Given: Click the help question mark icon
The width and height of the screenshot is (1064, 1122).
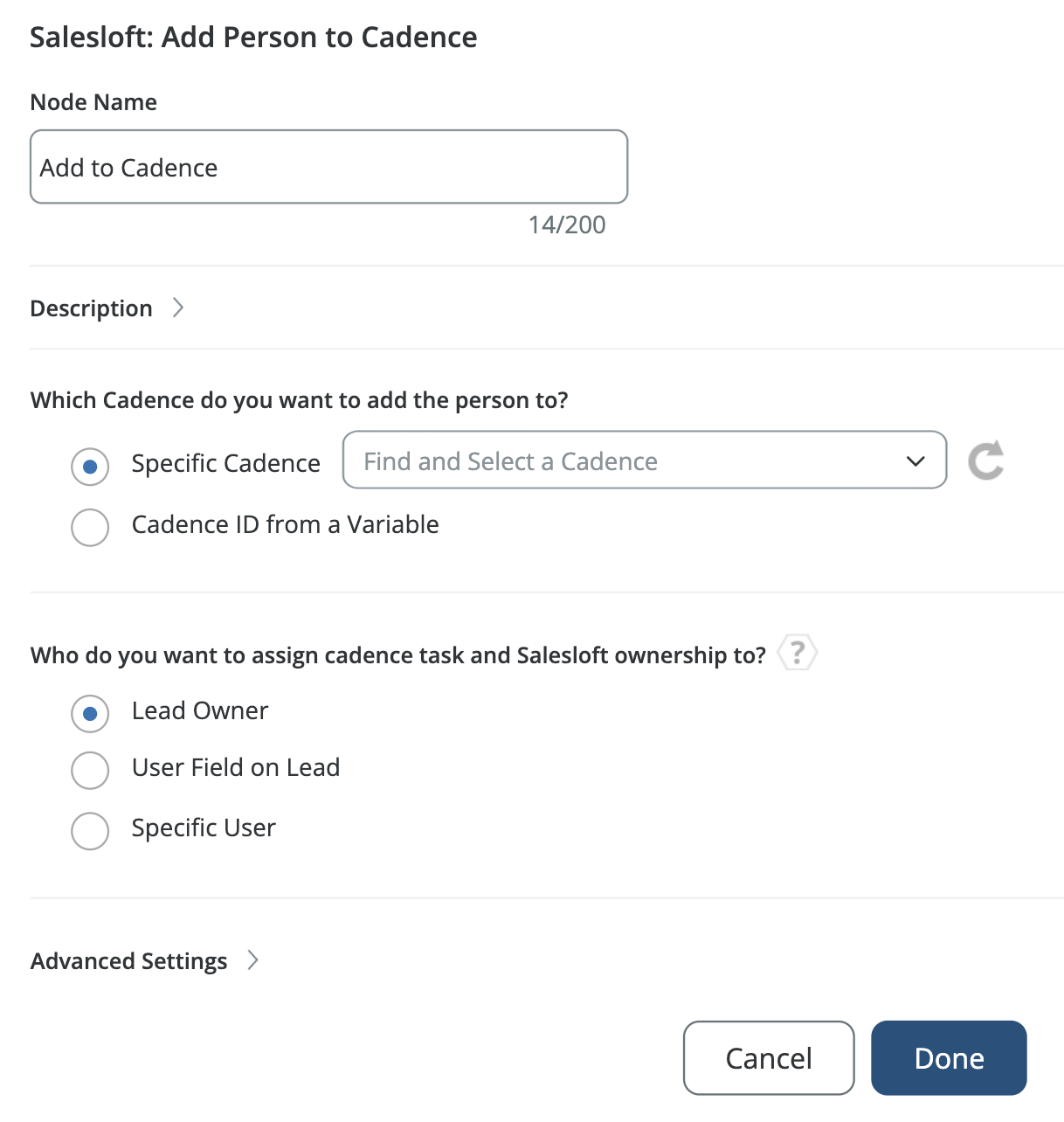Looking at the screenshot, I should [797, 653].
